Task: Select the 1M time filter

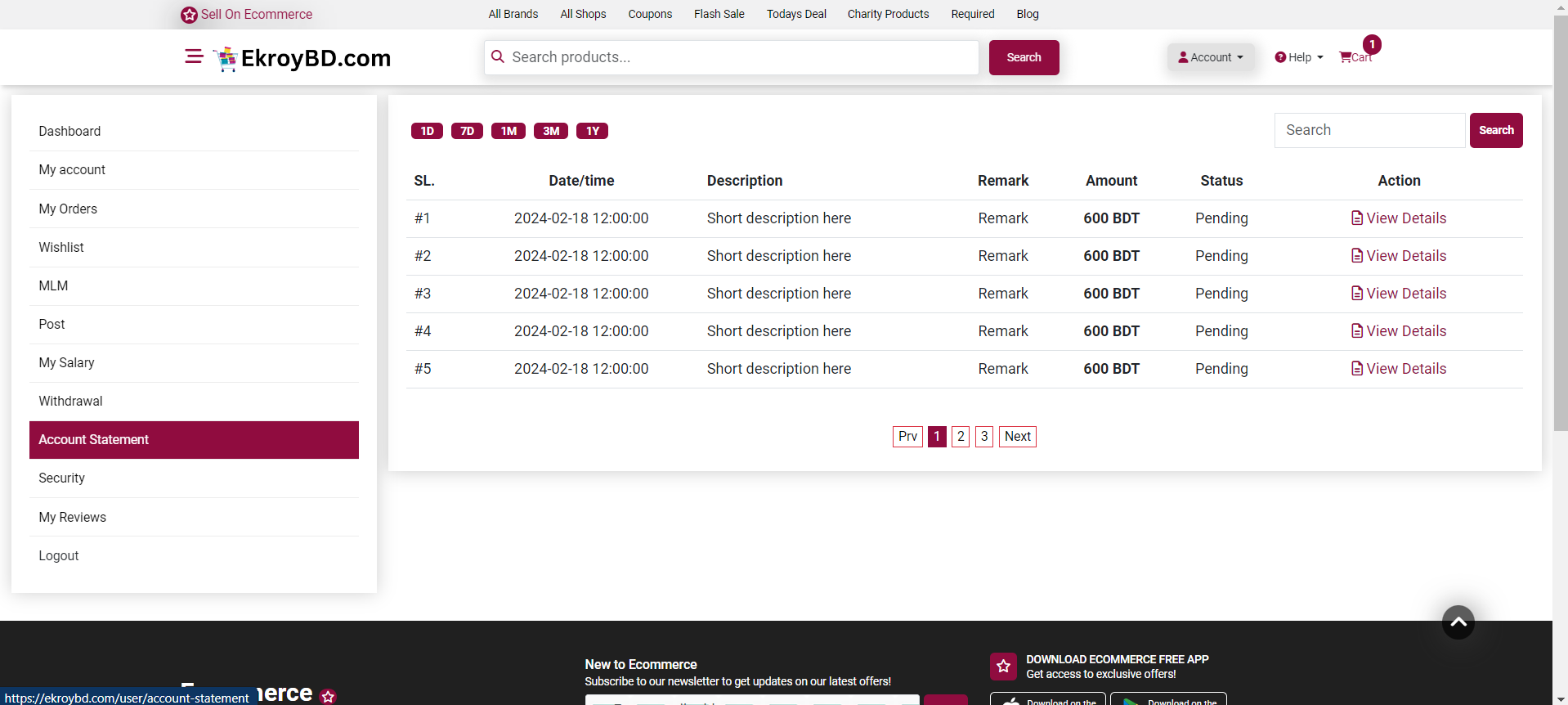Action: (508, 131)
